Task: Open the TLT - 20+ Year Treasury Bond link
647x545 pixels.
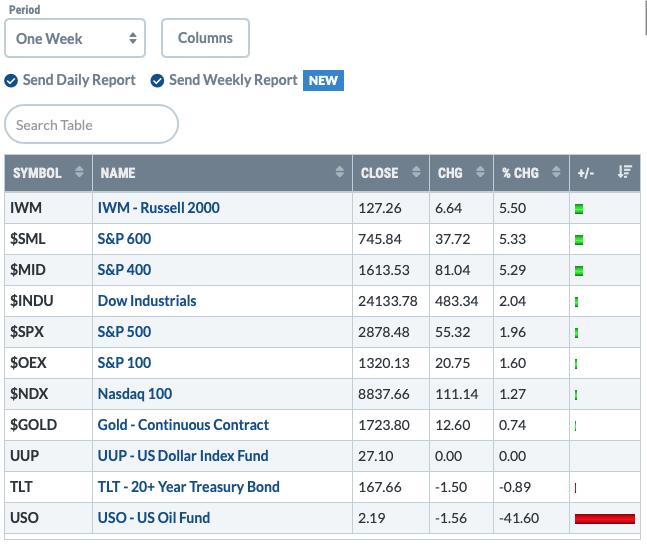Action: click(189, 487)
